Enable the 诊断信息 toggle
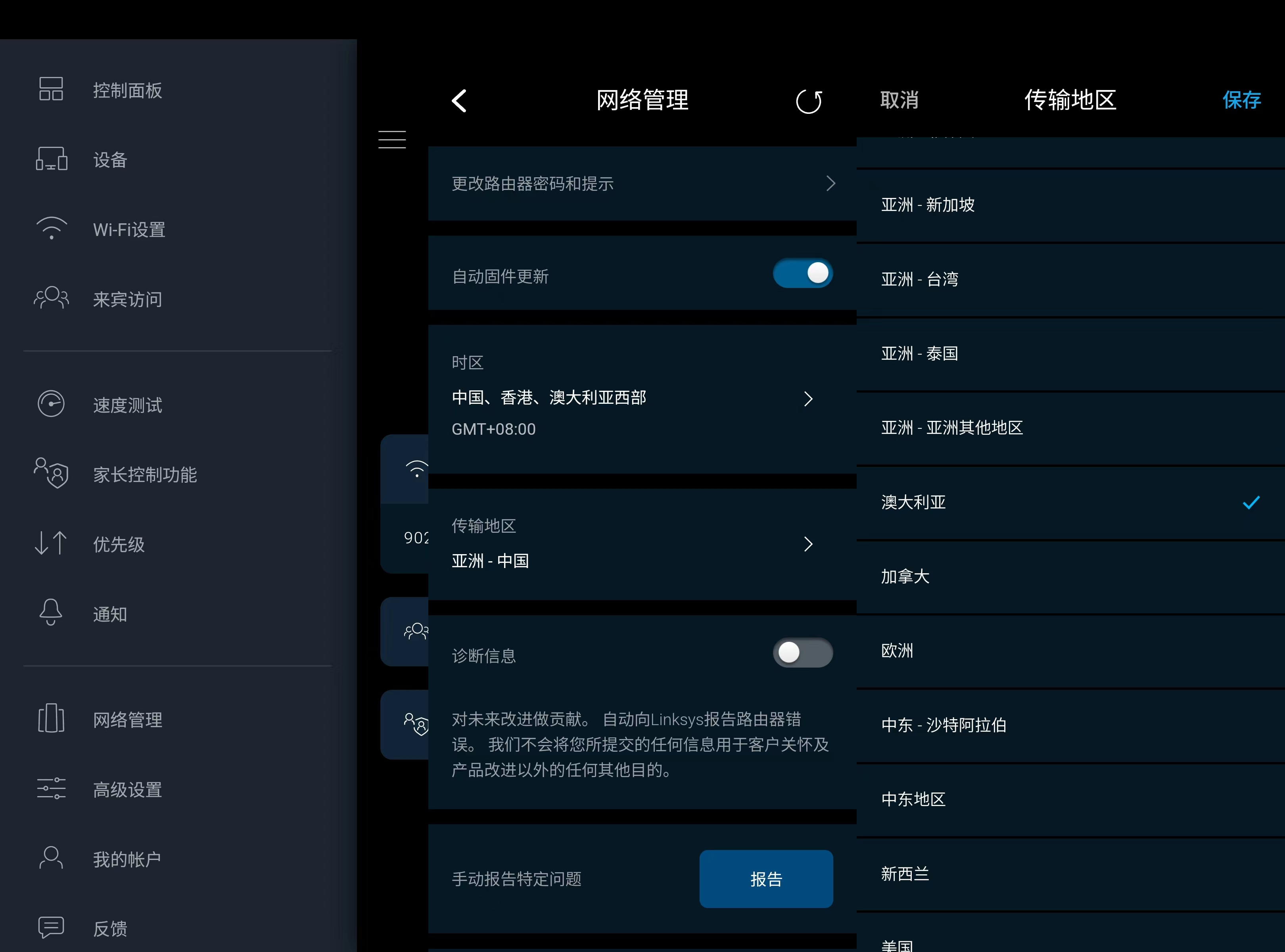This screenshot has width=1285, height=952. [802, 653]
